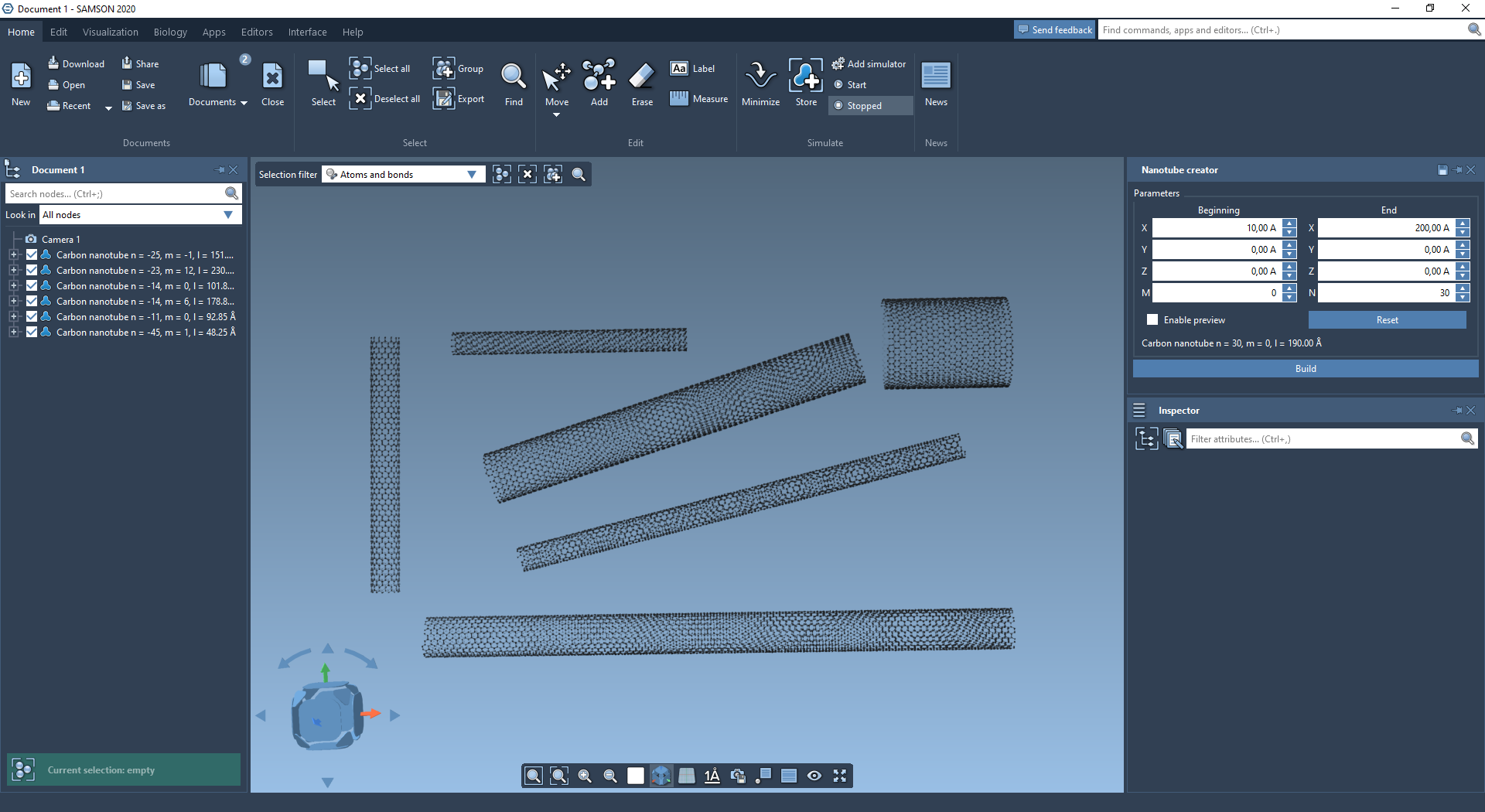Open the Visualization menu
Image resolution: width=1485 pixels, height=812 pixels.
pyautogui.click(x=111, y=32)
